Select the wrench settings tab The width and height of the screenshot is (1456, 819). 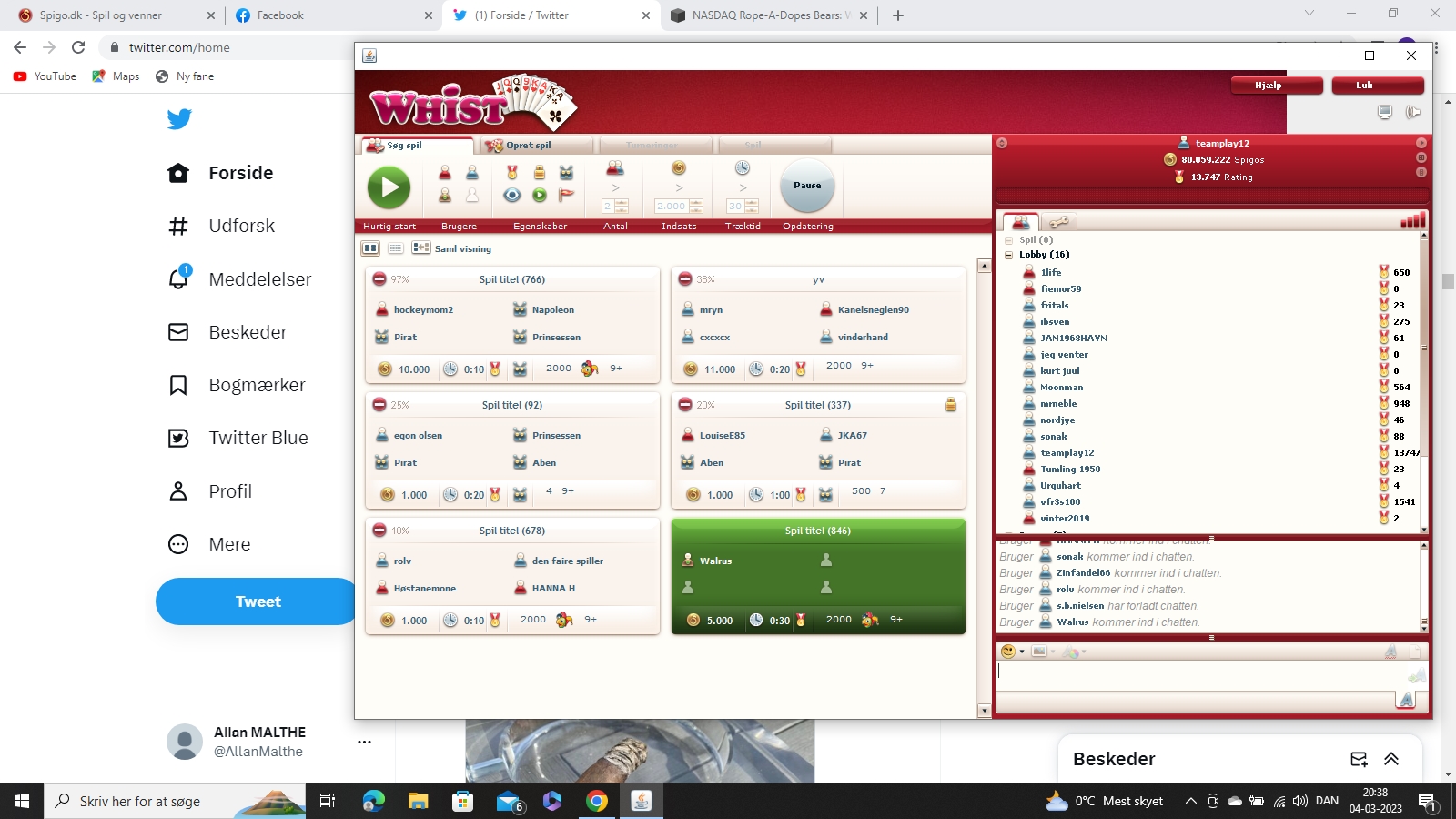click(x=1059, y=221)
